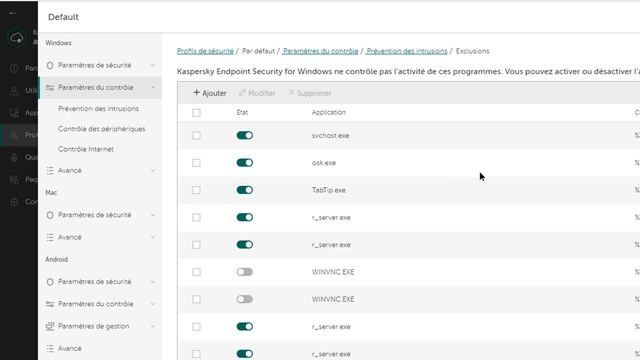Image resolution: width=640 pixels, height=360 pixels.
Task: Click the Modifier button
Action: point(257,93)
